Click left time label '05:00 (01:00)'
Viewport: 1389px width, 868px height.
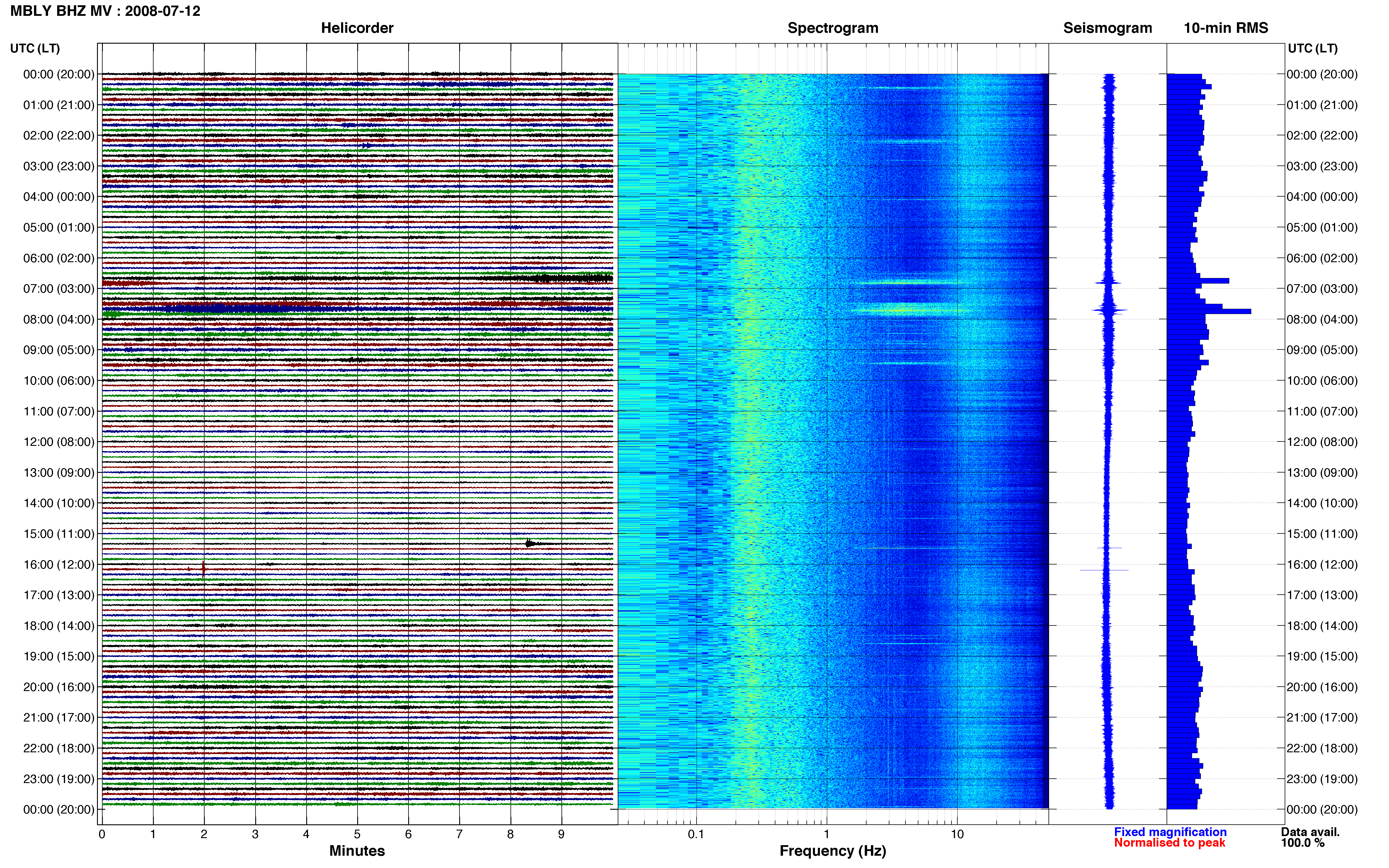click(x=59, y=227)
